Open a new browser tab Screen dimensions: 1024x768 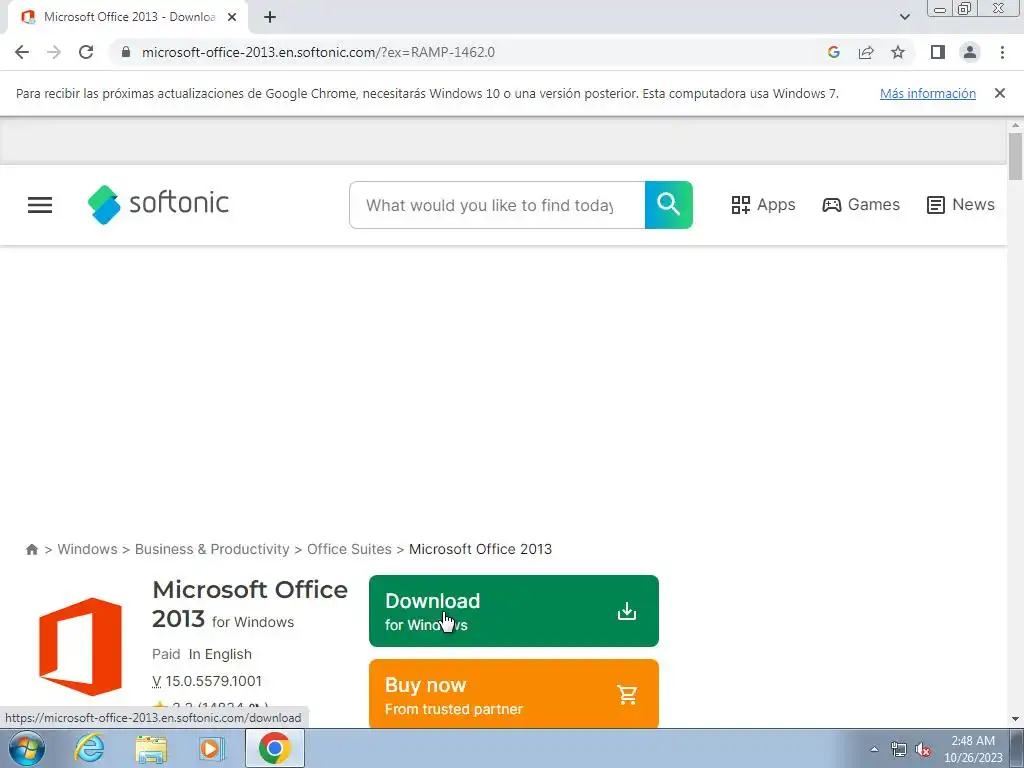point(270,17)
